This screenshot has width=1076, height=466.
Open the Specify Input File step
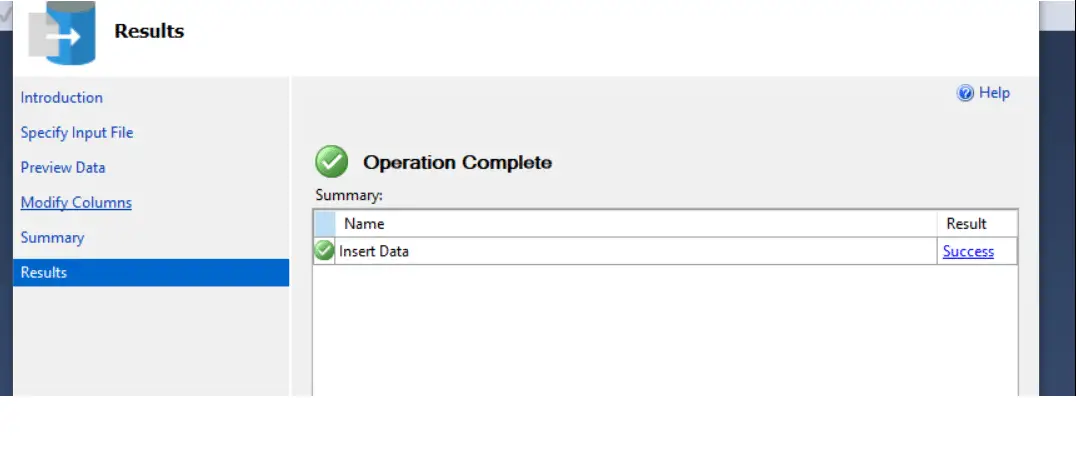(77, 132)
